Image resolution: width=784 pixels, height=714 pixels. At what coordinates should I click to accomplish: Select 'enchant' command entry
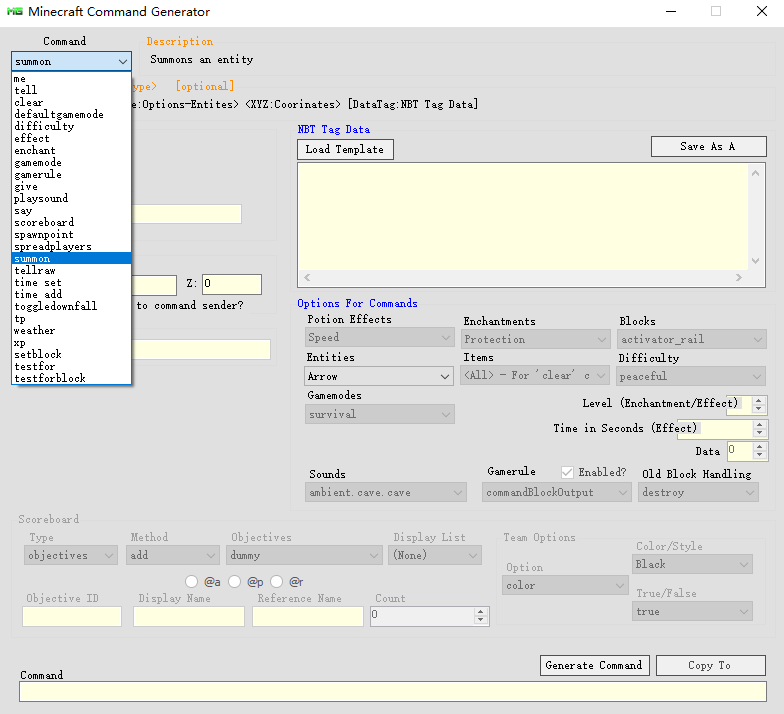point(72,150)
